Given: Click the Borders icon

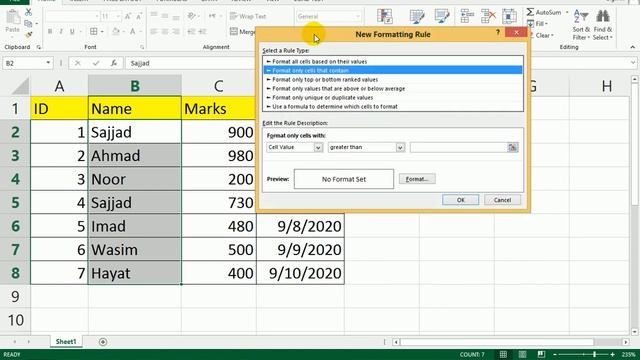Looking at the screenshot, I should [93, 31].
